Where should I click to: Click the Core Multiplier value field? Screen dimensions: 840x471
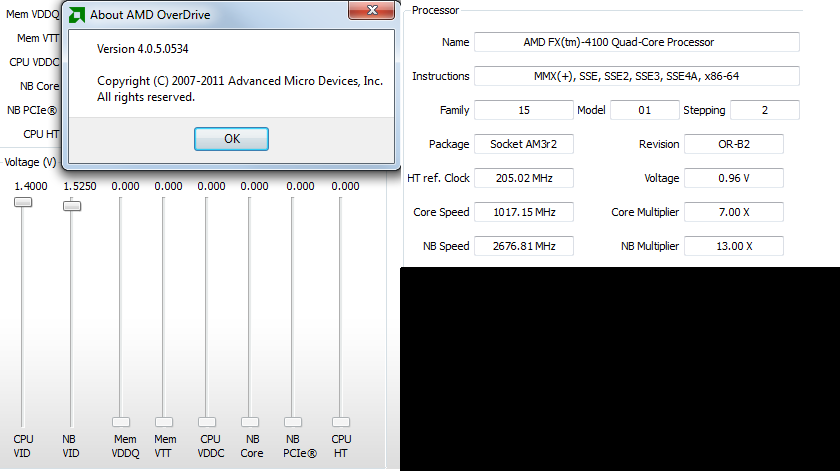pos(733,212)
